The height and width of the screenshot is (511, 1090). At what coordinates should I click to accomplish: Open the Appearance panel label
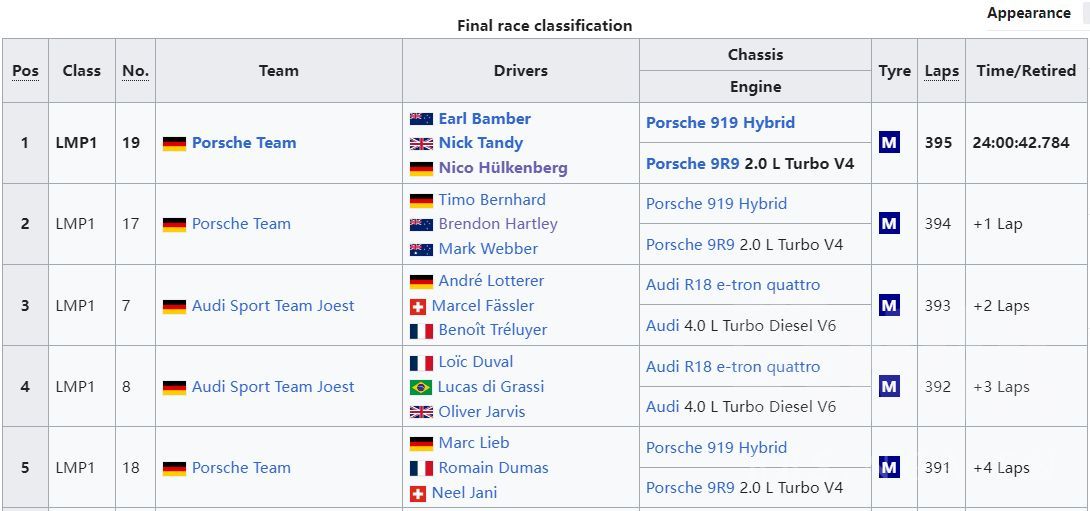[x=1028, y=13]
